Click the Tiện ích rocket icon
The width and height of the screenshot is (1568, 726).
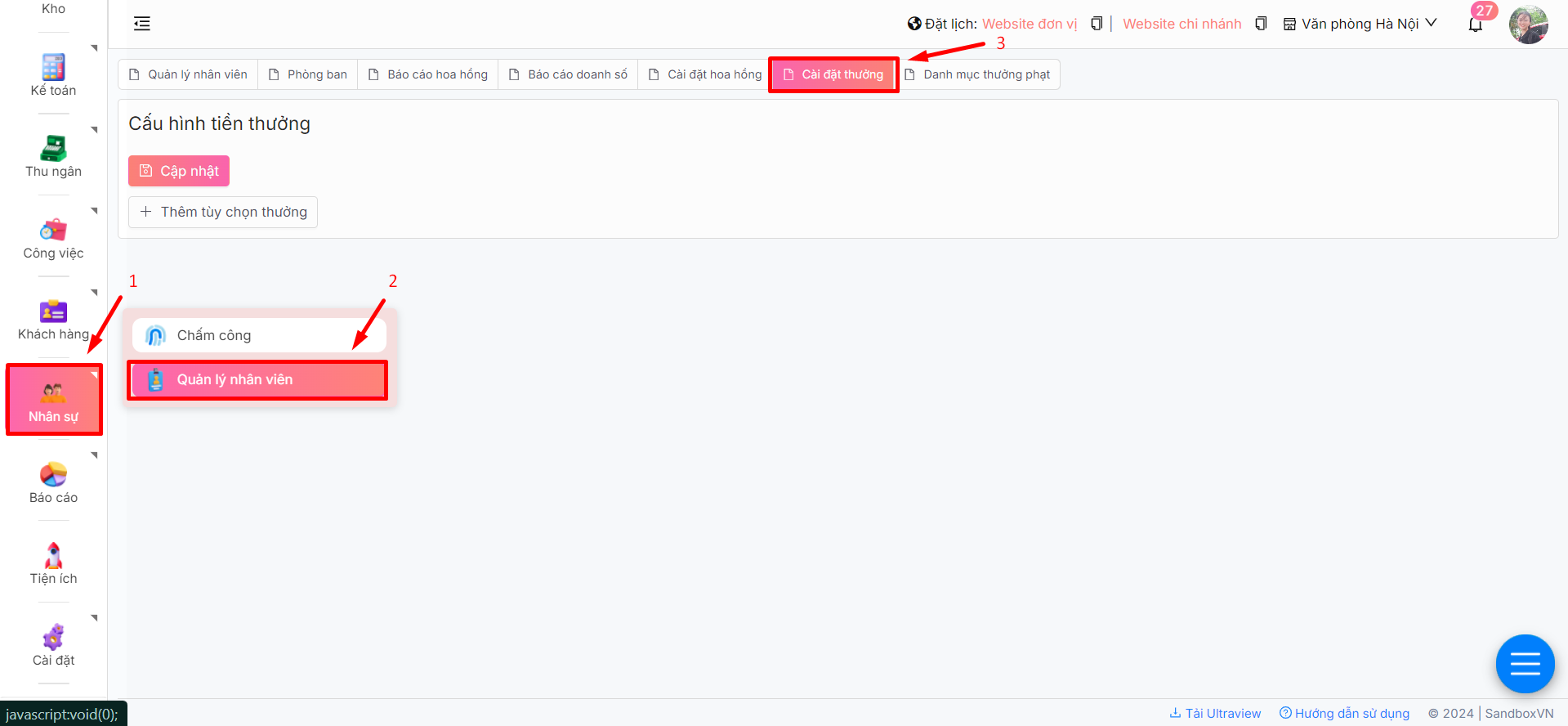[53, 556]
